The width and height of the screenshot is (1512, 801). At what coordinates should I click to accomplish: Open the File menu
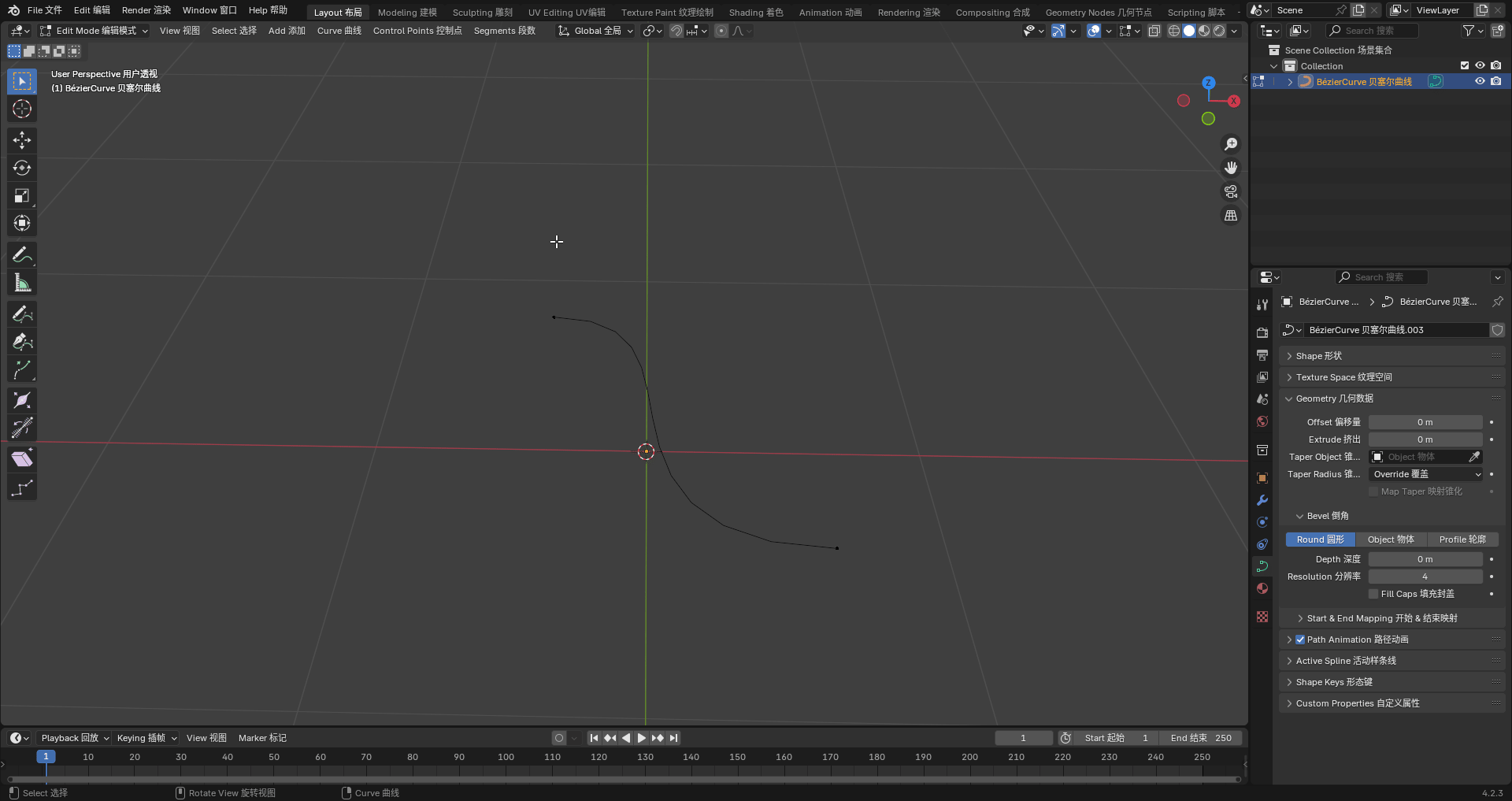(x=44, y=10)
